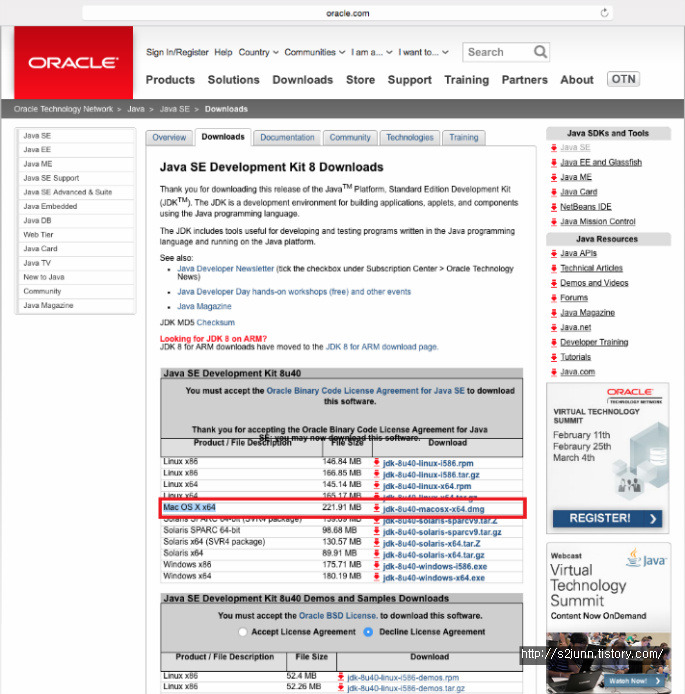
Task: Click red arrow icon next to Developer Training
Action: (x=554, y=343)
